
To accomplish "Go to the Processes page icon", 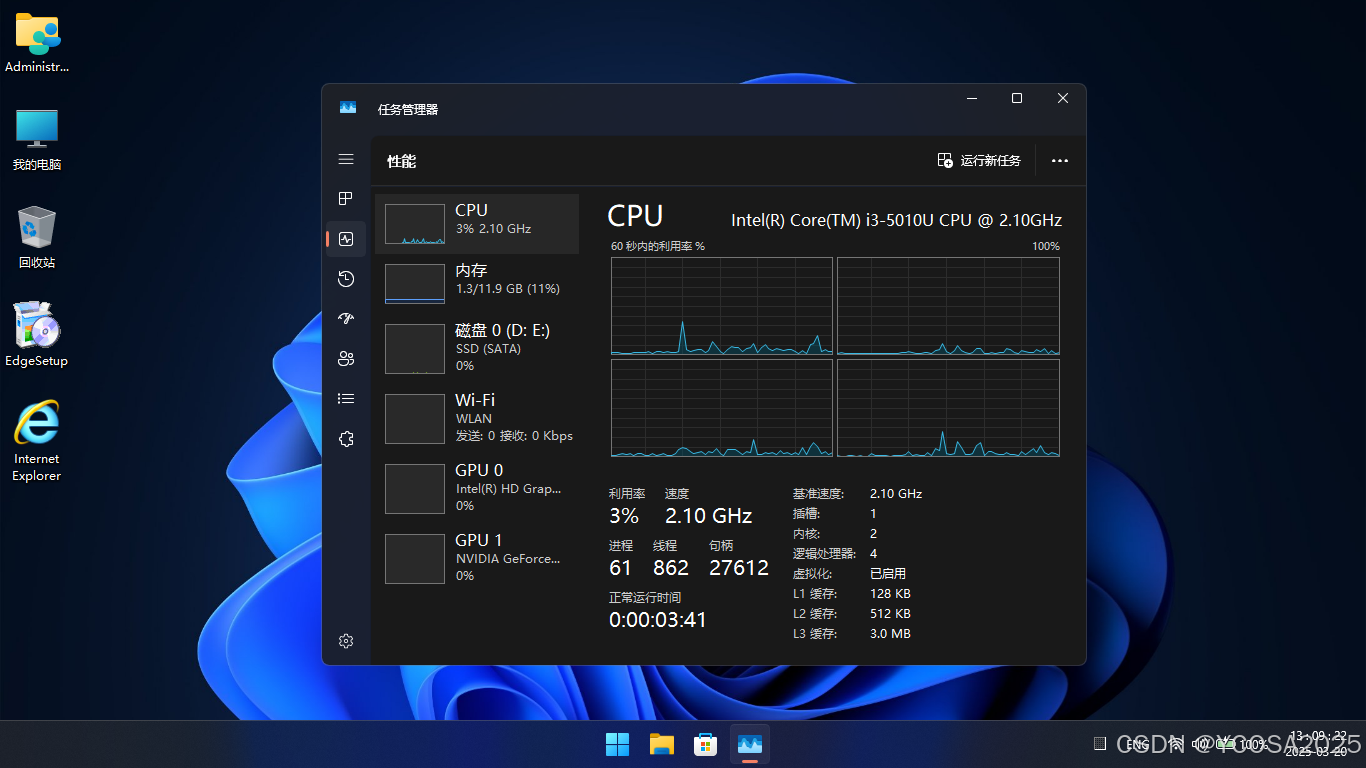I will [x=346, y=199].
